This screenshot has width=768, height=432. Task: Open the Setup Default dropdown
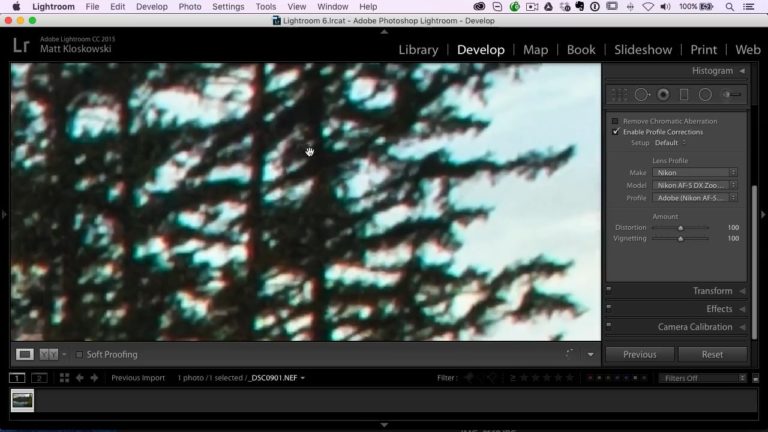pos(670,143)
